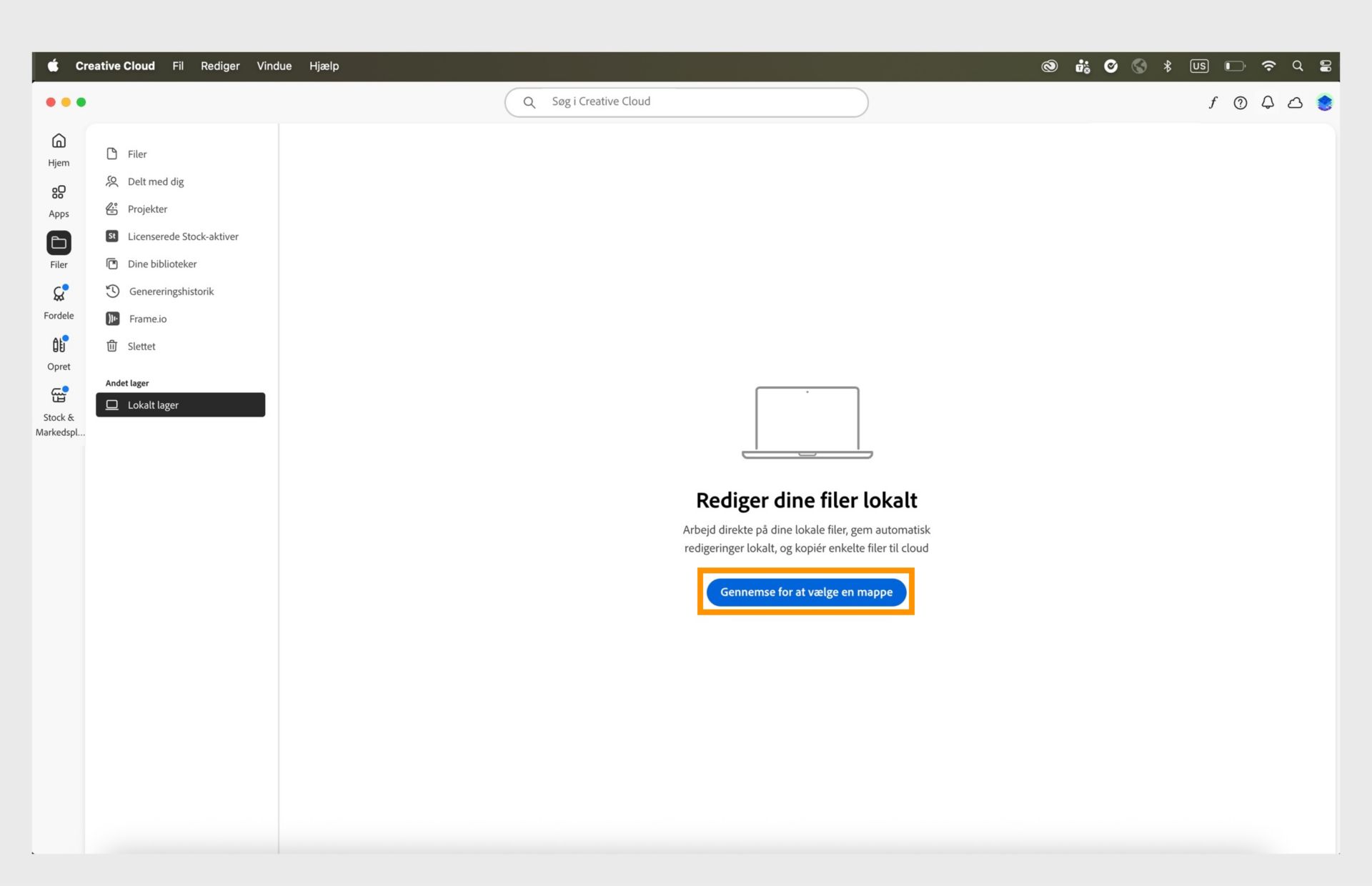Click the checkmark circle menu bar icon
The image size is (1372, 886).
click(1111, 66)
